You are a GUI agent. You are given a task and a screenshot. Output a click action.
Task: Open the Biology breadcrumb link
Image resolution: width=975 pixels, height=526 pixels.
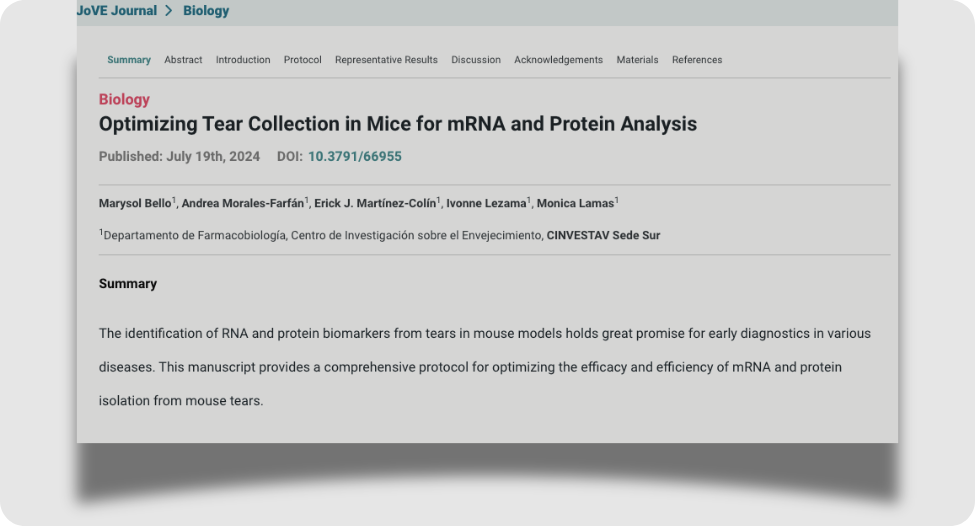(206, 11)
